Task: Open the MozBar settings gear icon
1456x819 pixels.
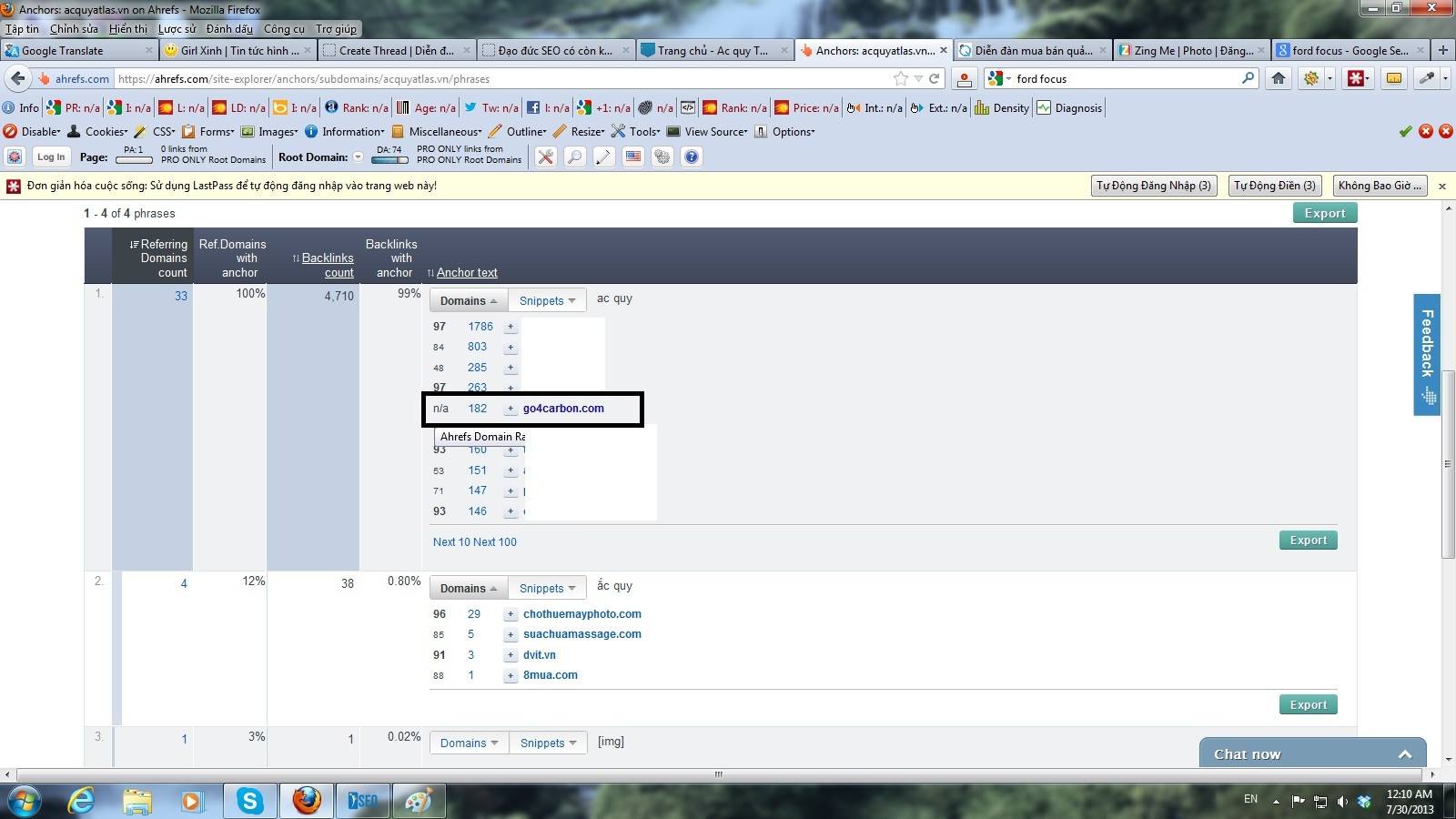Action: pyautogui.click(x=662, y=157)
